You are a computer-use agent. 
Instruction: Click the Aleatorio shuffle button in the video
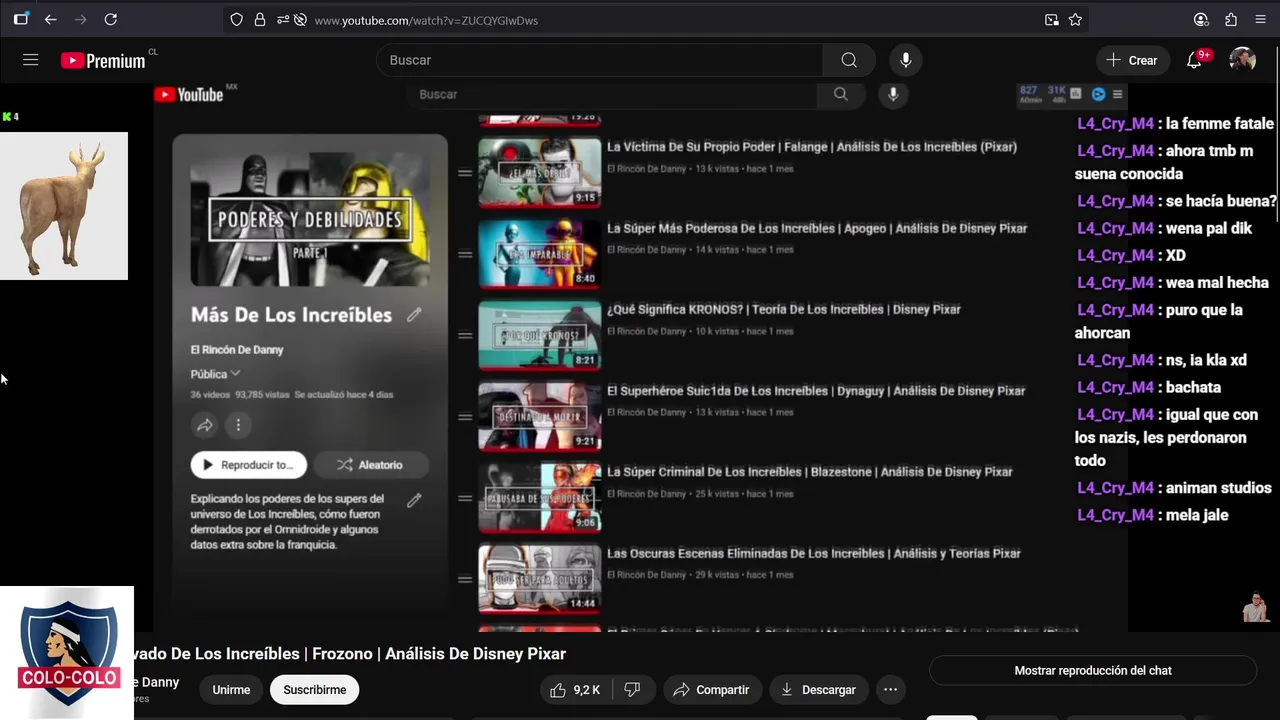(371, 465)
